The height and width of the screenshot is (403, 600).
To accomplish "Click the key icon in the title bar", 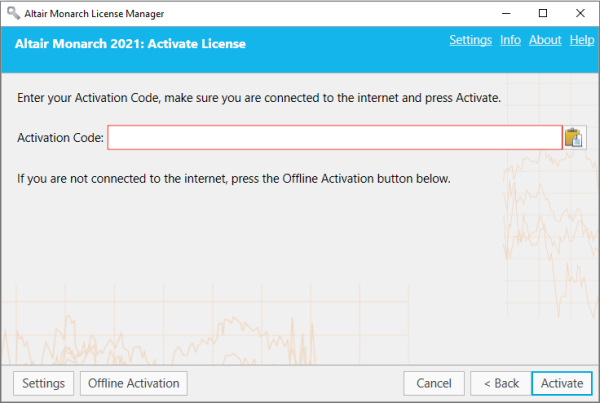I will [12, 13].
